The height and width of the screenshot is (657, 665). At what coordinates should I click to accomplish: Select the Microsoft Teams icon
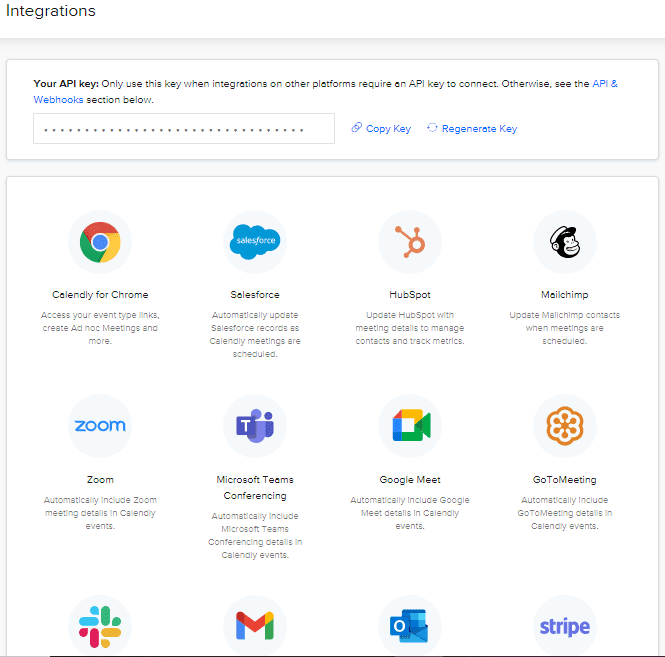click(x=255, y=426)
